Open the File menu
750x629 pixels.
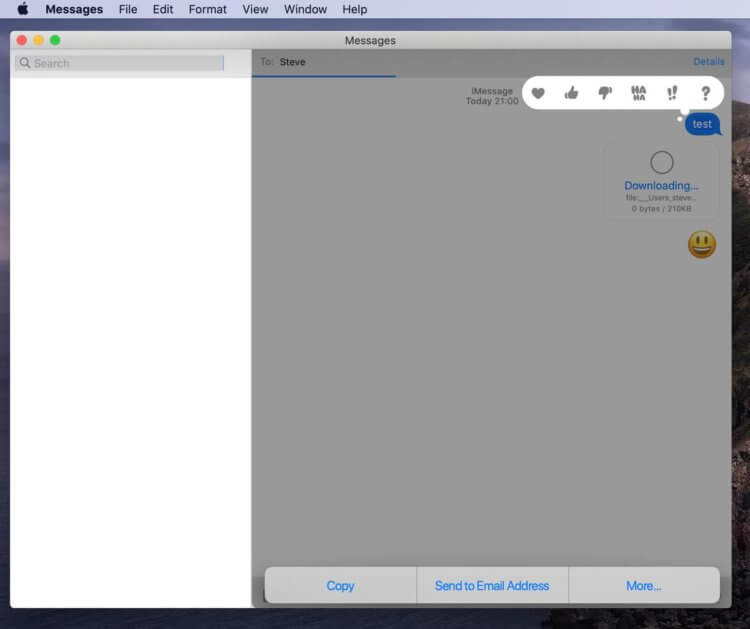(128, 9)
